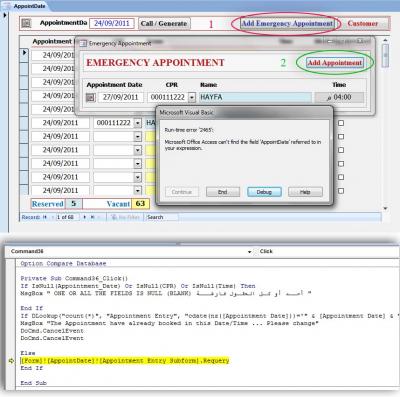Viewport: 400px width, 397px height.
Task: Select the record selector of the first appointment row
Action: [x=24, y=54]
